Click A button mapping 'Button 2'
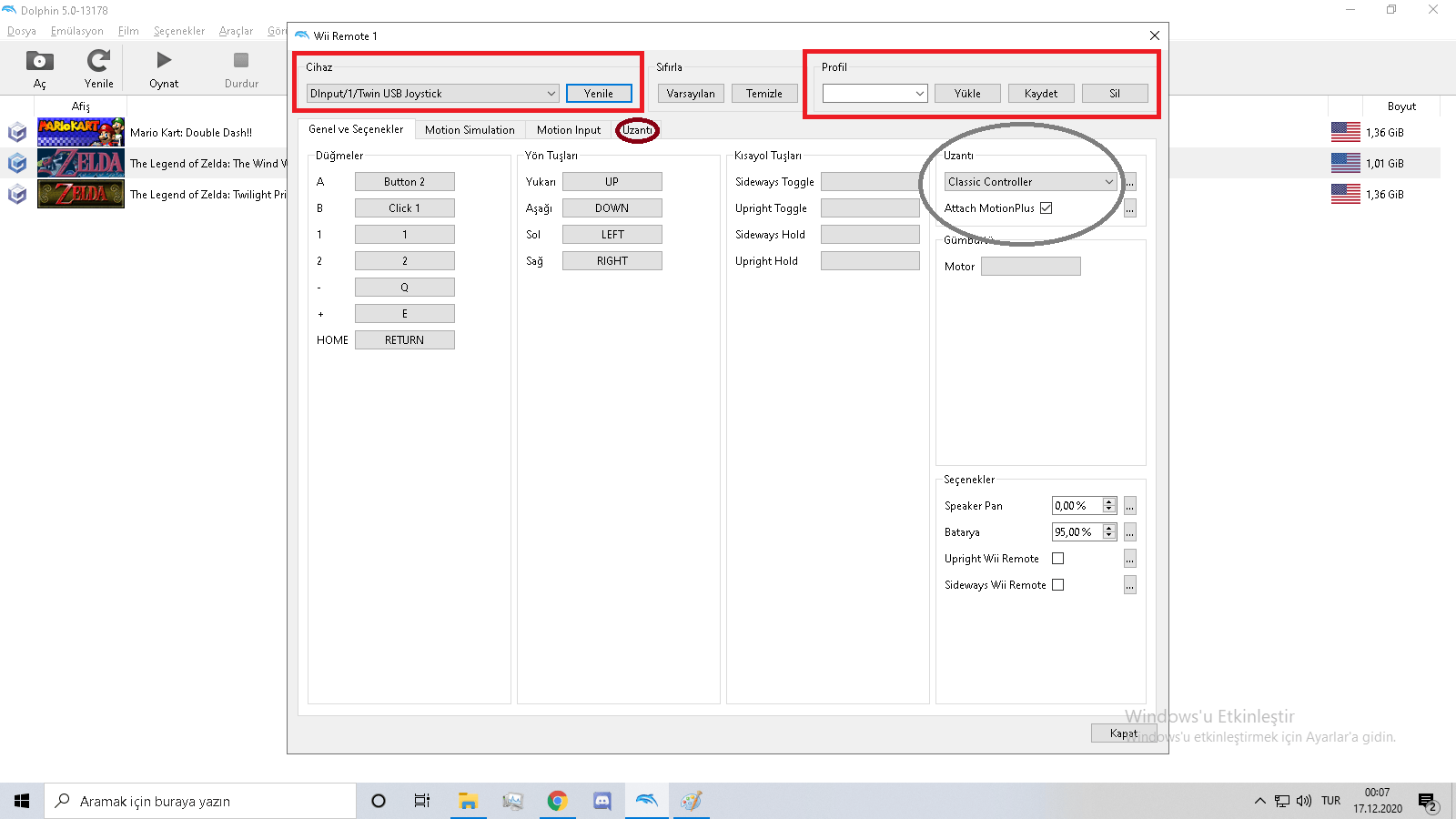 tap(405, 182)
